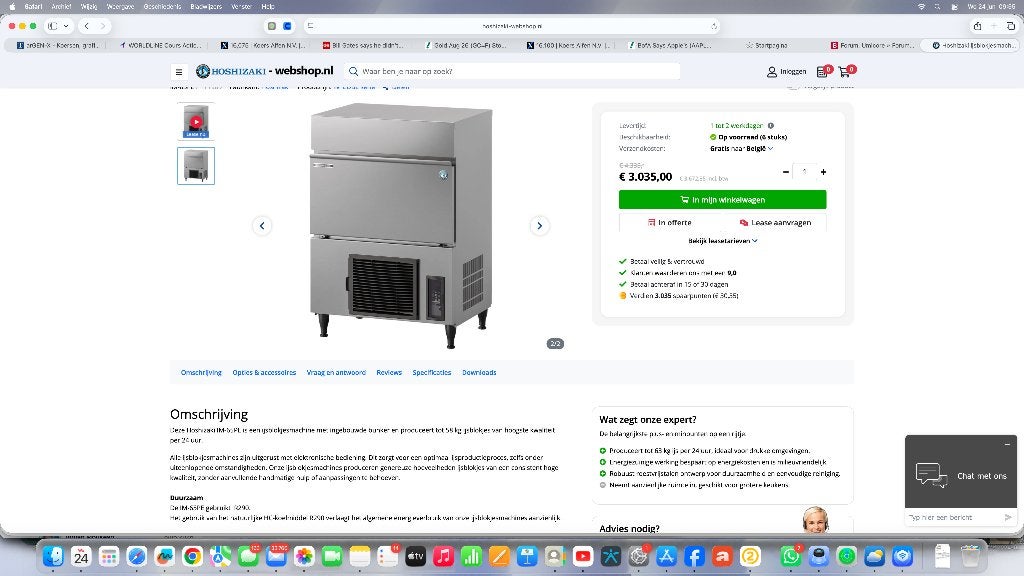Screen dimensions: 1024x576
Task: Open Google Chrome from the Dock
Action: pos(193,556)
